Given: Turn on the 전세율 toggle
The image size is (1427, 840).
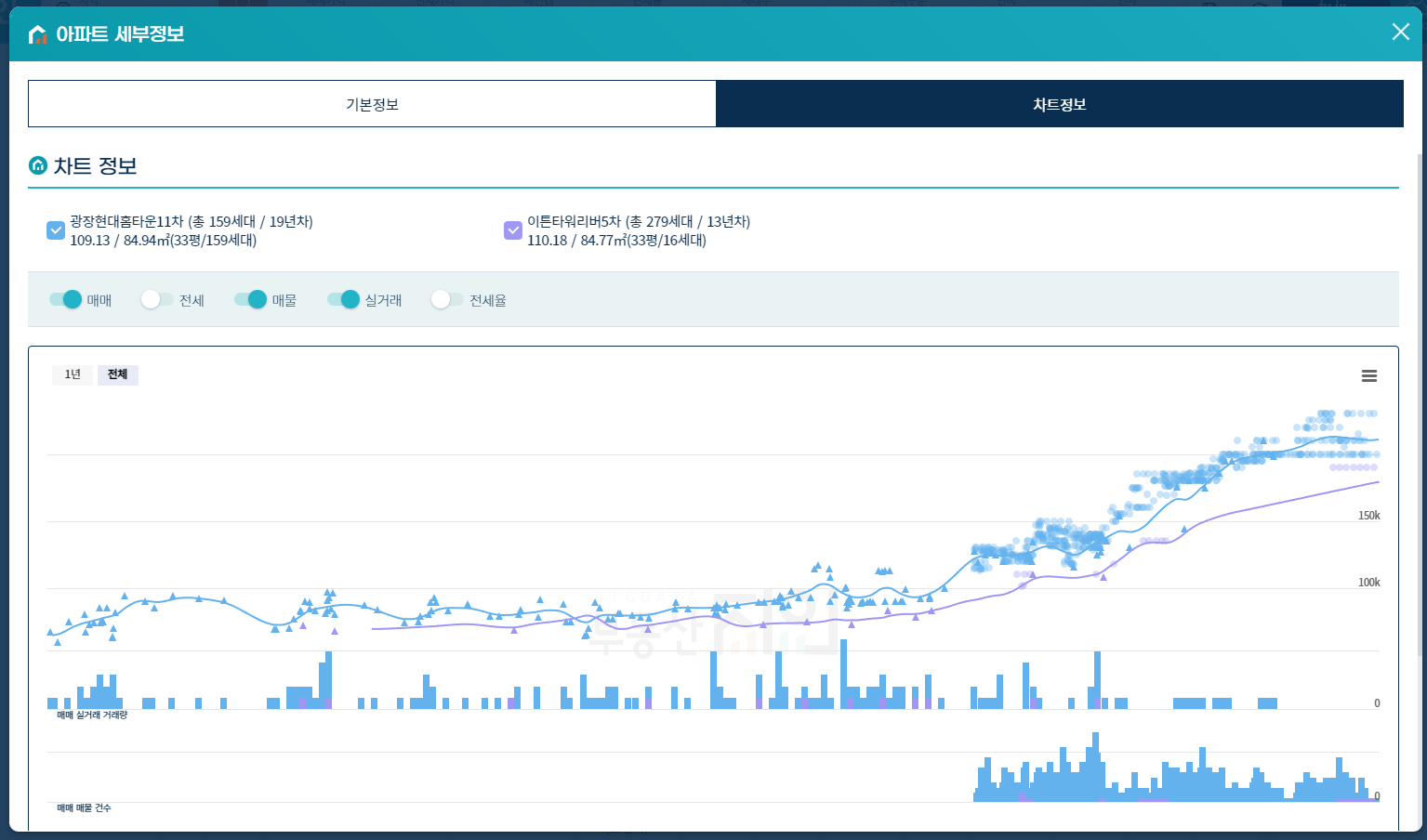Looking at the screenshot, I should tap(447, 299).
